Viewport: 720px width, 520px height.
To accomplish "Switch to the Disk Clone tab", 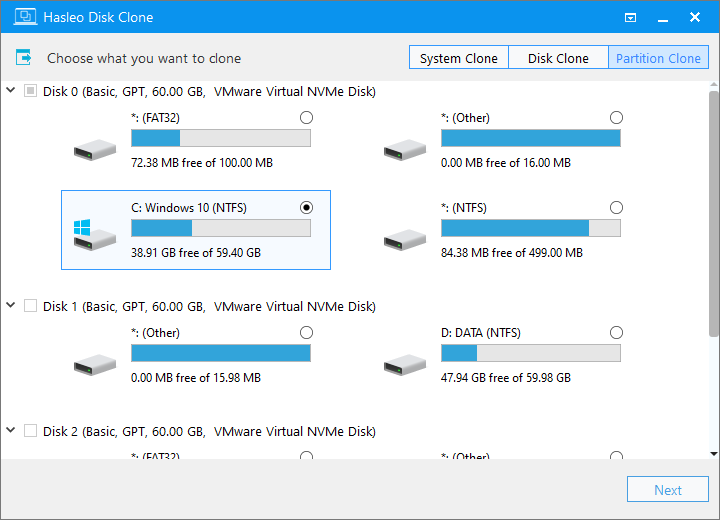I will (x=558, y=57).
